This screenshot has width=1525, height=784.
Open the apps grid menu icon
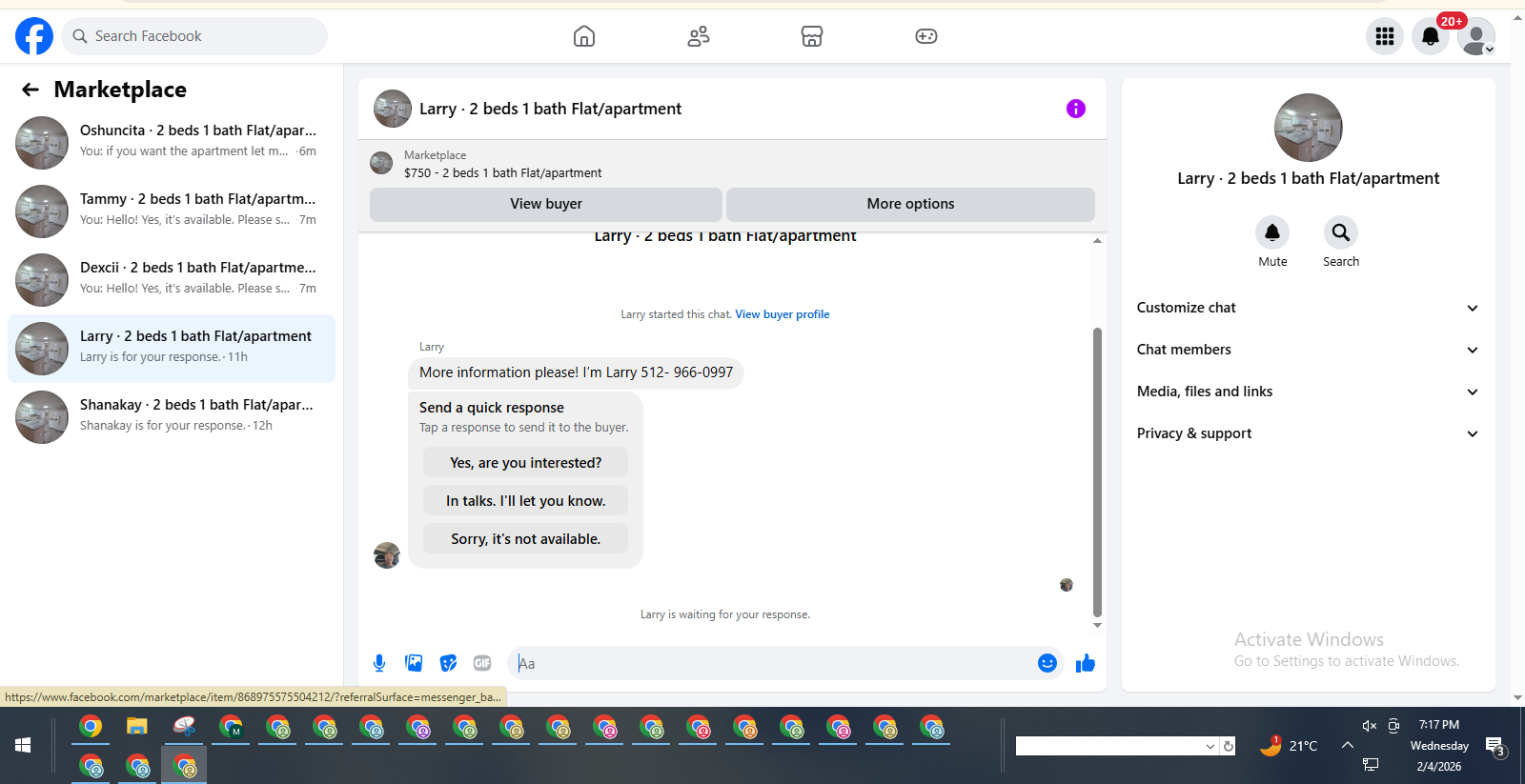[1385, 36]
